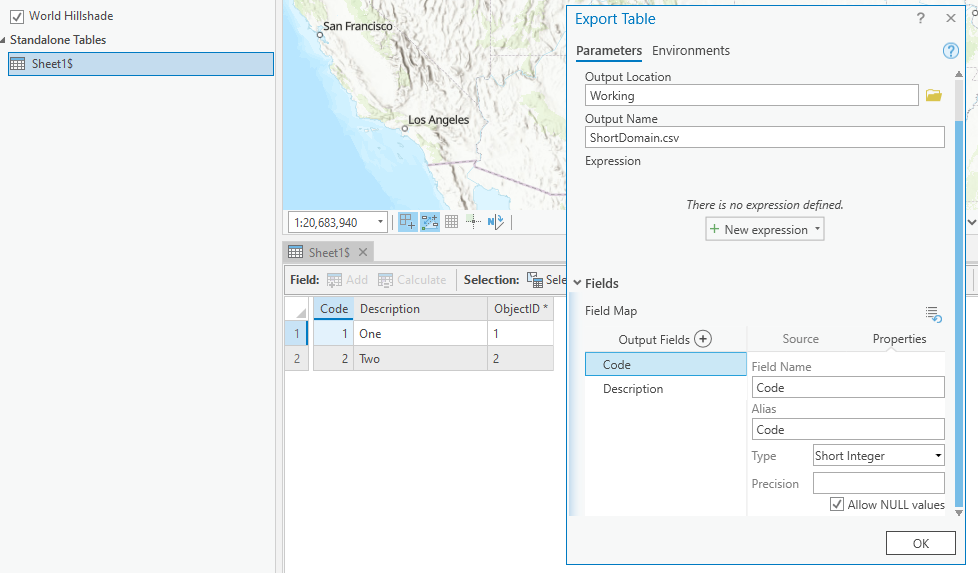Select the Parameters tab
The height and width of the screenshot is (573, 978).
click(609, 51)
